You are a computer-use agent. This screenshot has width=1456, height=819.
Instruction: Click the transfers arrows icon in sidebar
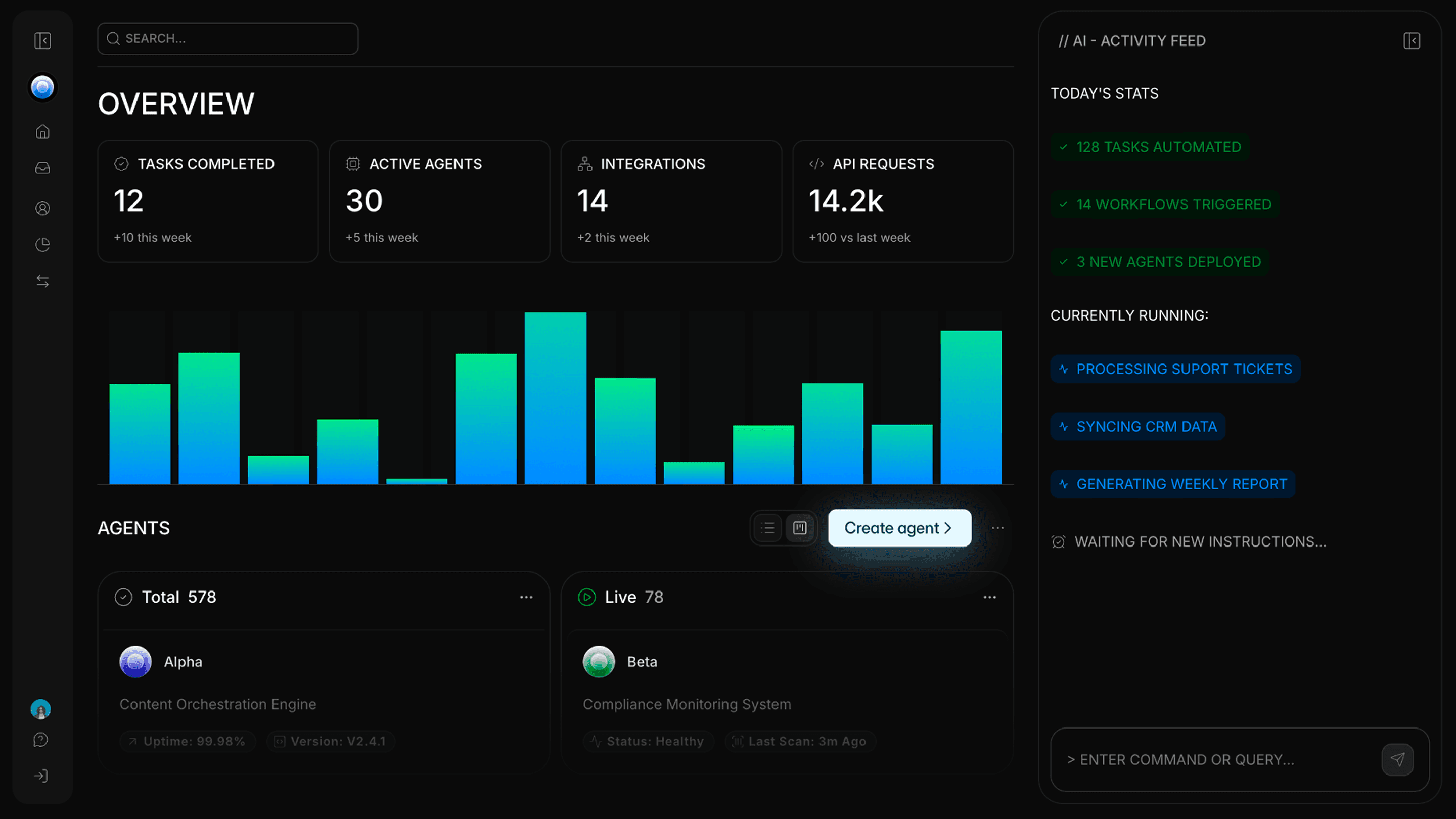point(42,281)
